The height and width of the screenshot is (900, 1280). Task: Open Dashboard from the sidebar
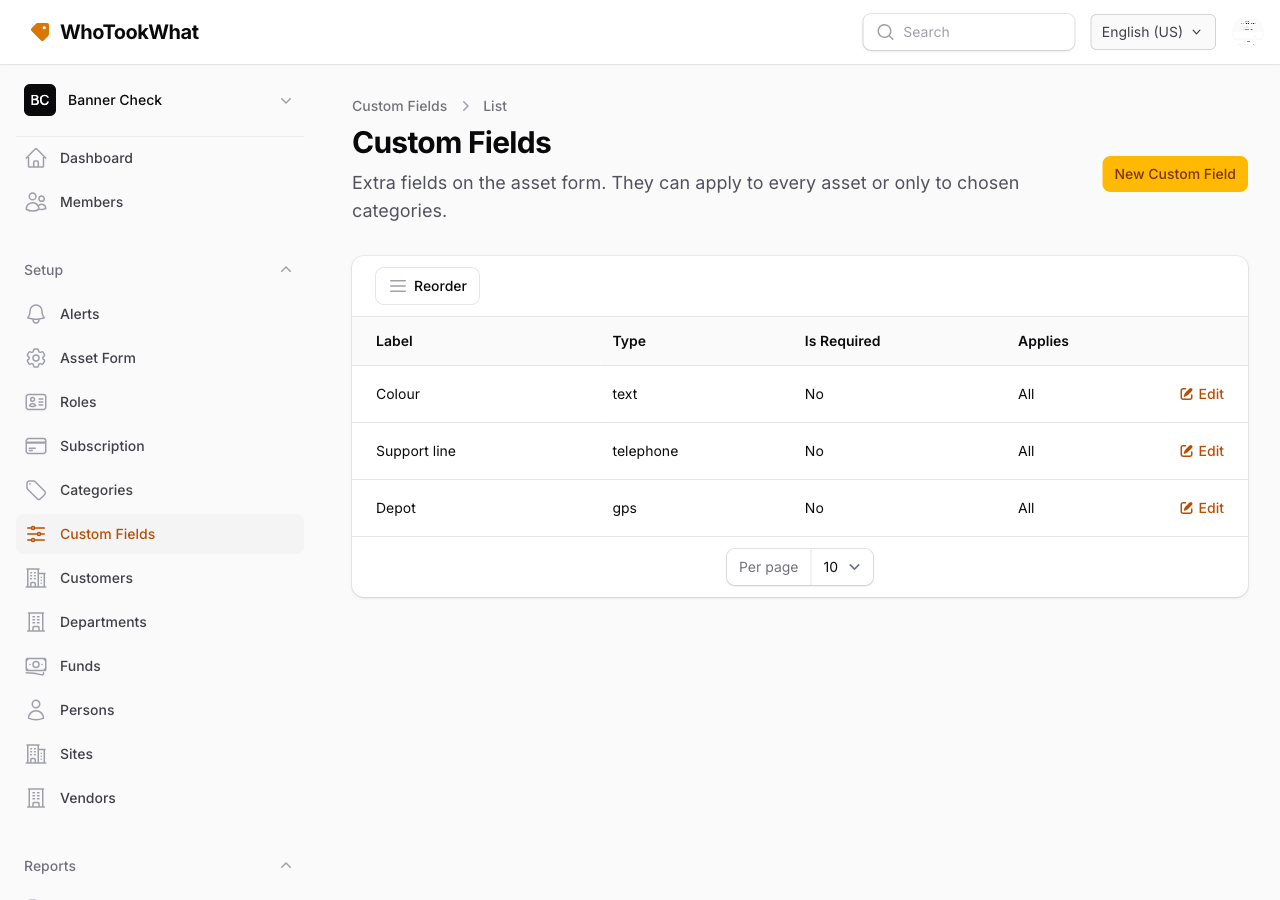tap(160, 158)
